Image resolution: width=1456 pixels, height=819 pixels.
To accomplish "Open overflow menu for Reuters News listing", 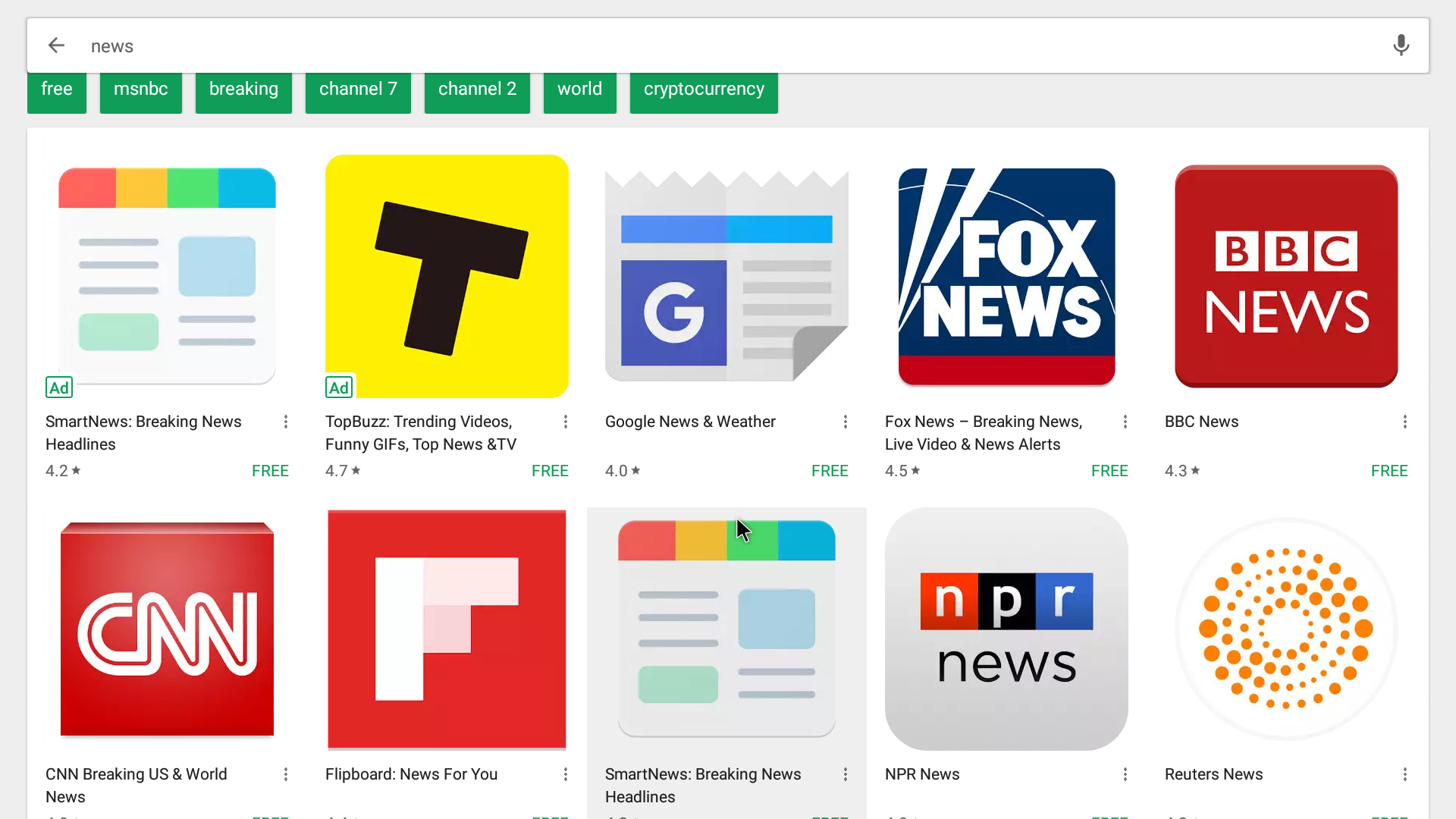I will (1405, 774).
